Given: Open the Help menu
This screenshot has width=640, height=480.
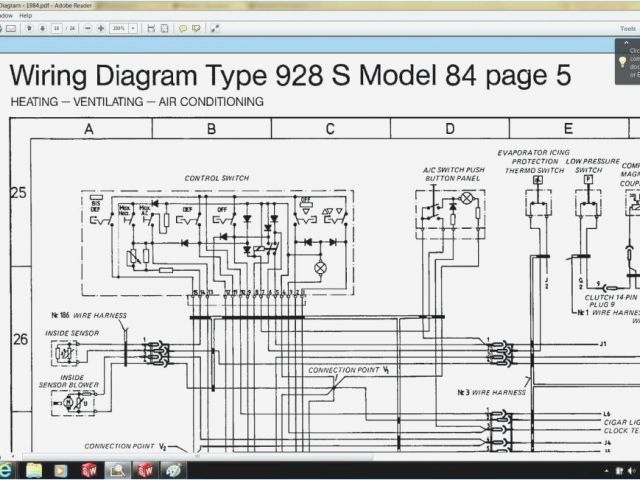Looking at the screenshot, I should tap(25, 16).
